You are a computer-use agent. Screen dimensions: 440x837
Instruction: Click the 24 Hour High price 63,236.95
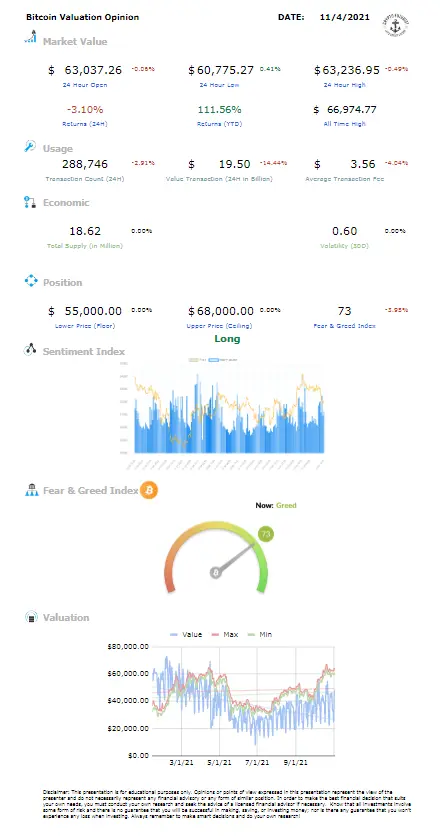351,70
